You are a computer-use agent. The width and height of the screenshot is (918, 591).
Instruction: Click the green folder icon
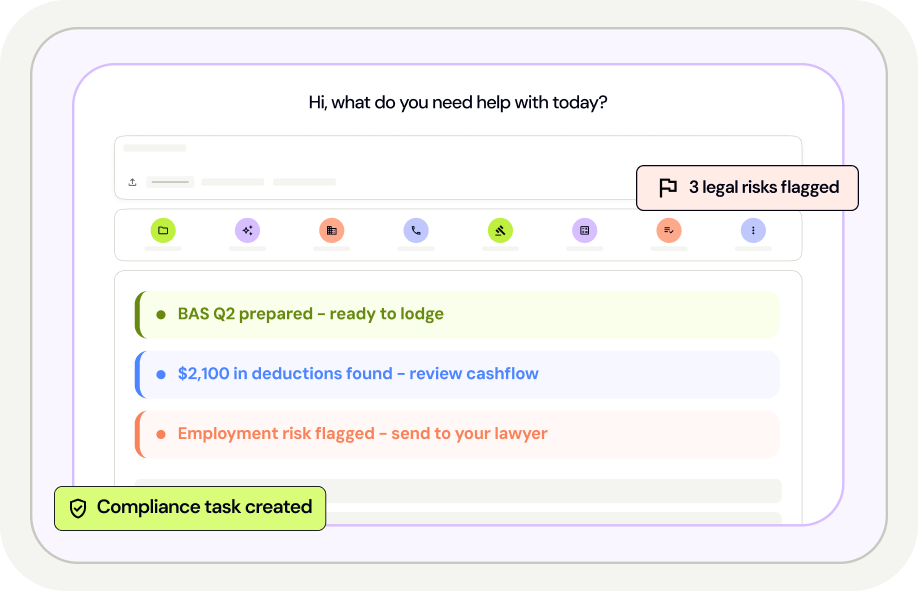[163, 230]
